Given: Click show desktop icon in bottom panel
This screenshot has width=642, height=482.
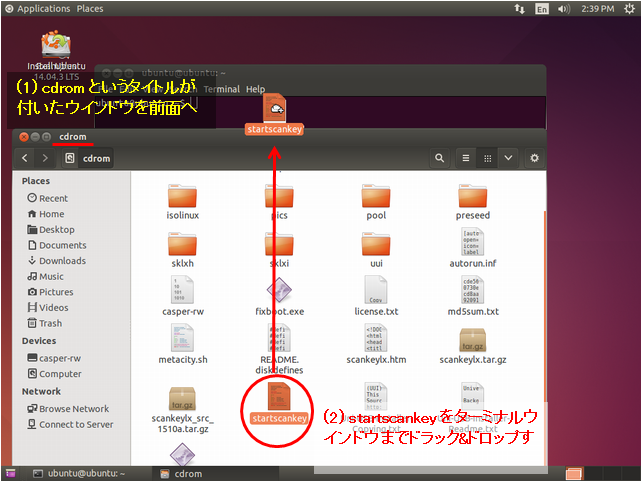Looking at the screenshot, I should pyautogui.click(x=10, y=473).
